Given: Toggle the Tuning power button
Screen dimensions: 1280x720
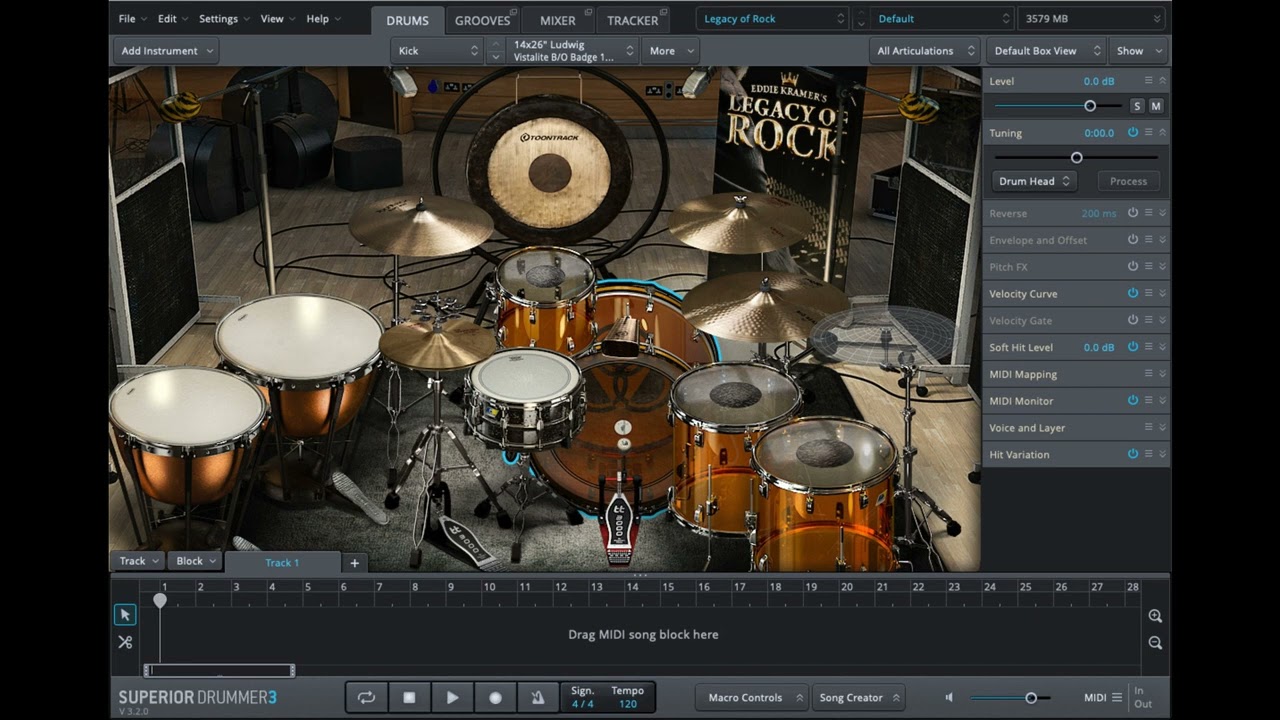Looking at the screenshot, I should (1133, 132).
